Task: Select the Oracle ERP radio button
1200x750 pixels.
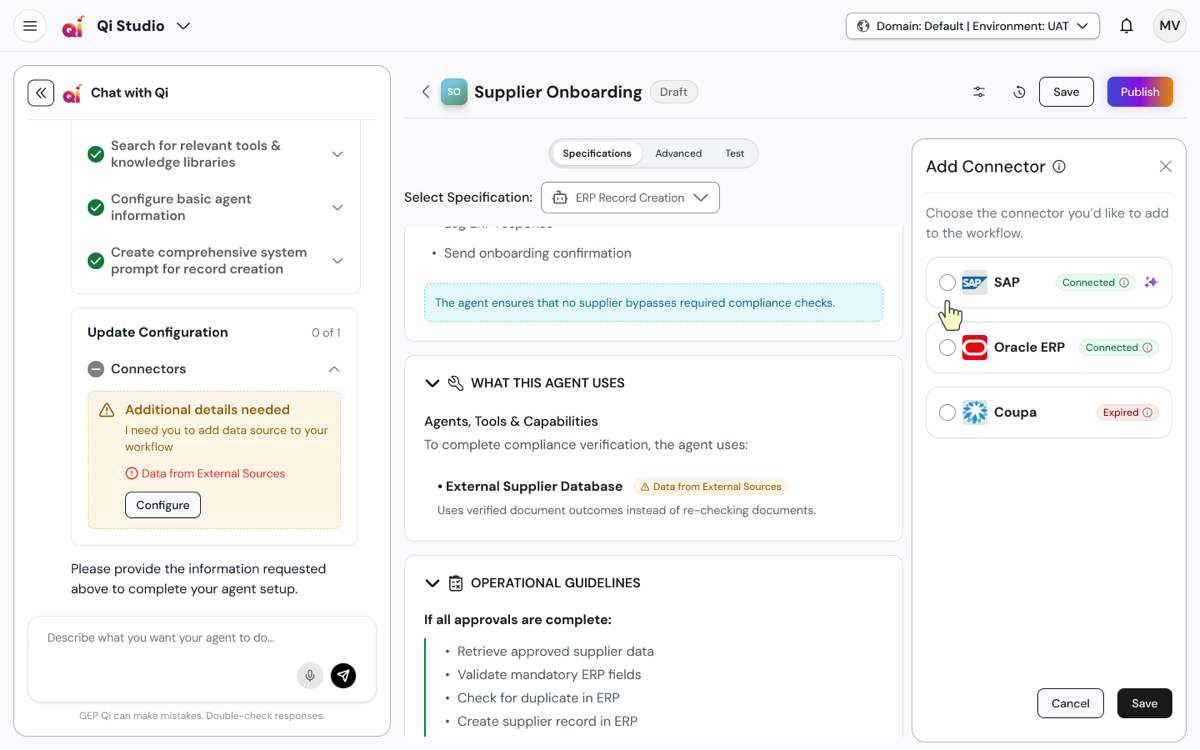Action: (947, 348)
